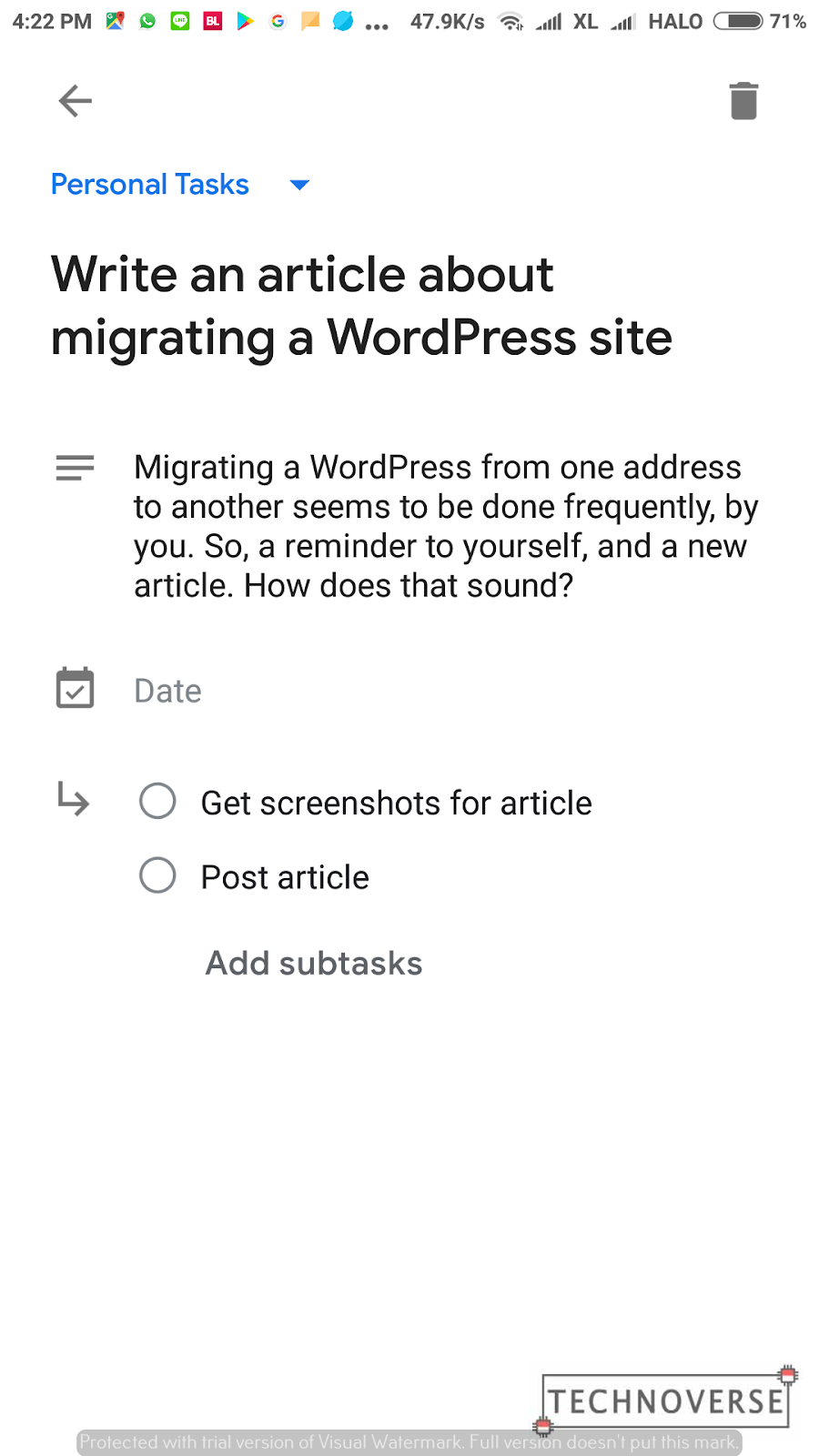Image resolution: width=819 pixels, height=1456 pixels.
Task: Edit 'Post article' subtask text
Action: coord(285,878)
